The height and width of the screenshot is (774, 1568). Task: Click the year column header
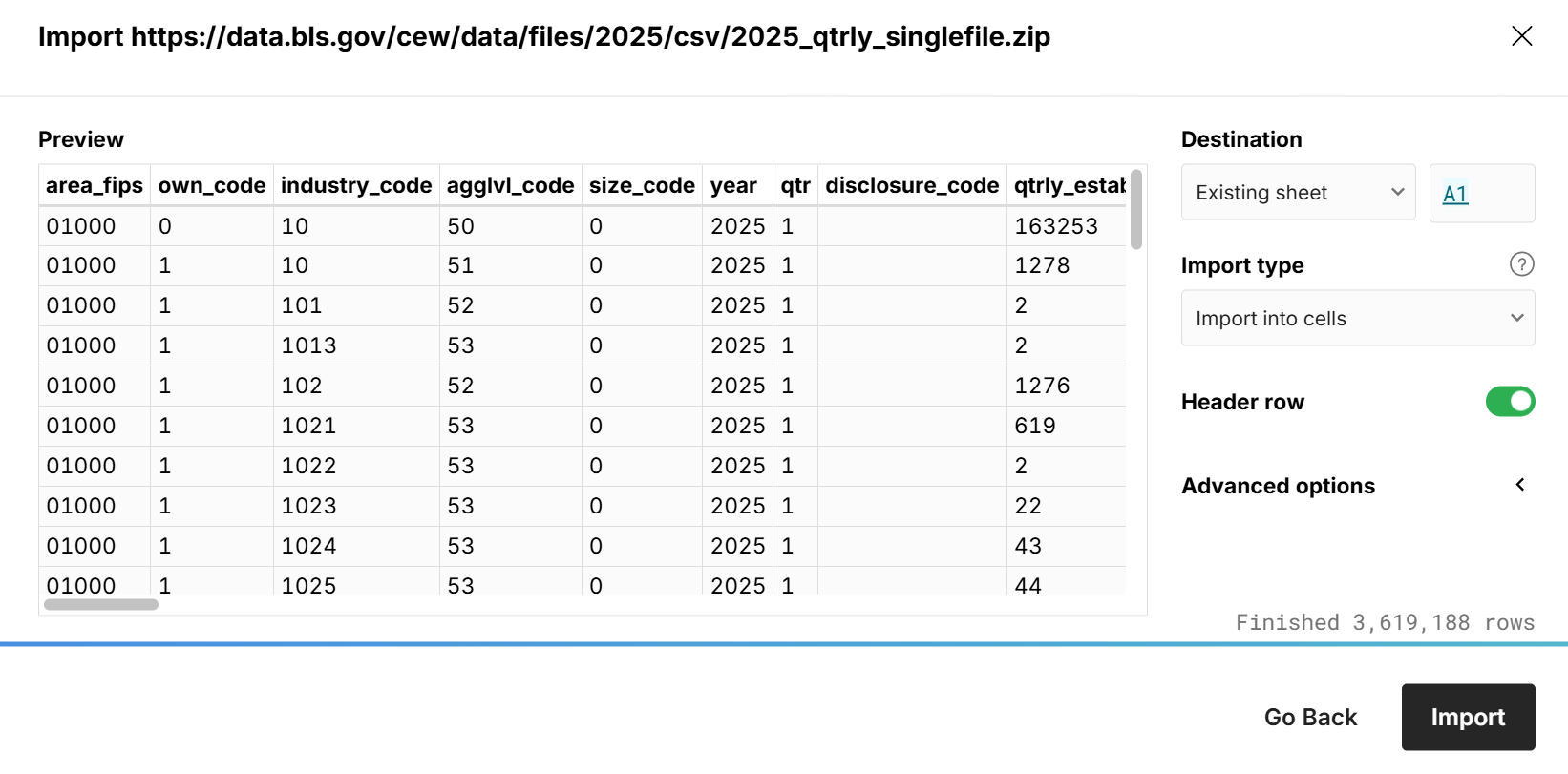pos(733,185)
